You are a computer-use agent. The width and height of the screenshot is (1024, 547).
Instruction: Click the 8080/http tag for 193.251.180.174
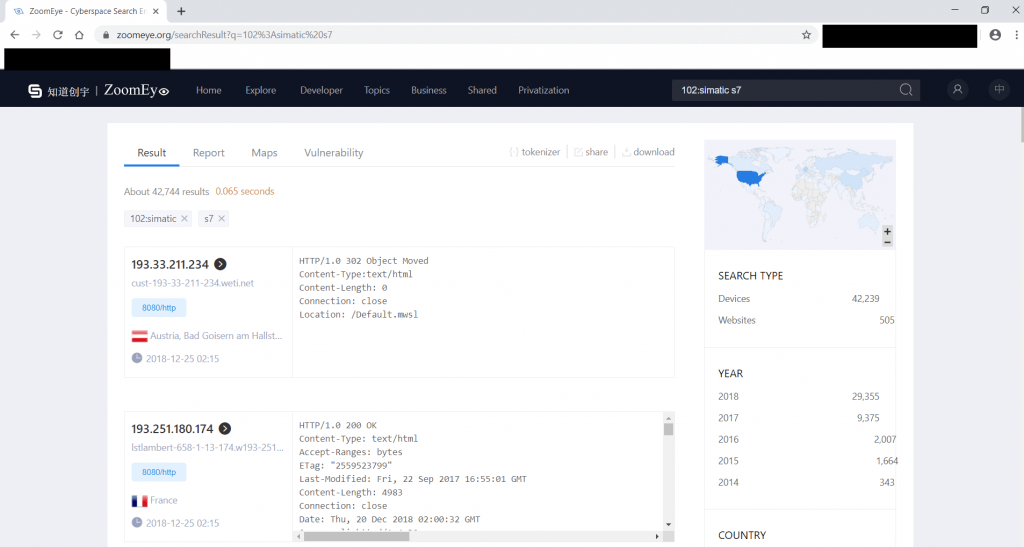pyautogui.click(x=159, y=472)
